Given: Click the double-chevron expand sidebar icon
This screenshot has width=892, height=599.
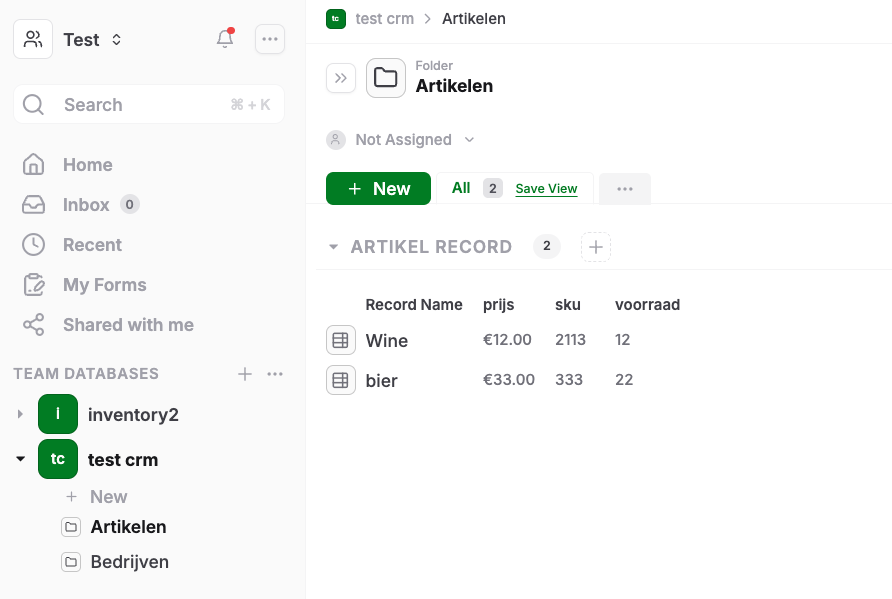Looking at the screenshot, I should coord(341,78).
